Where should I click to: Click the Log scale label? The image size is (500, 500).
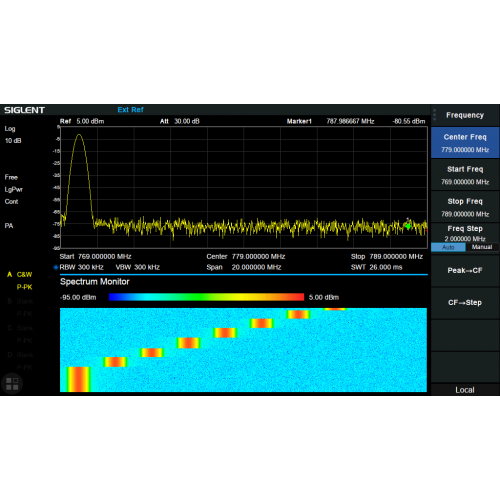click(10, 129)
